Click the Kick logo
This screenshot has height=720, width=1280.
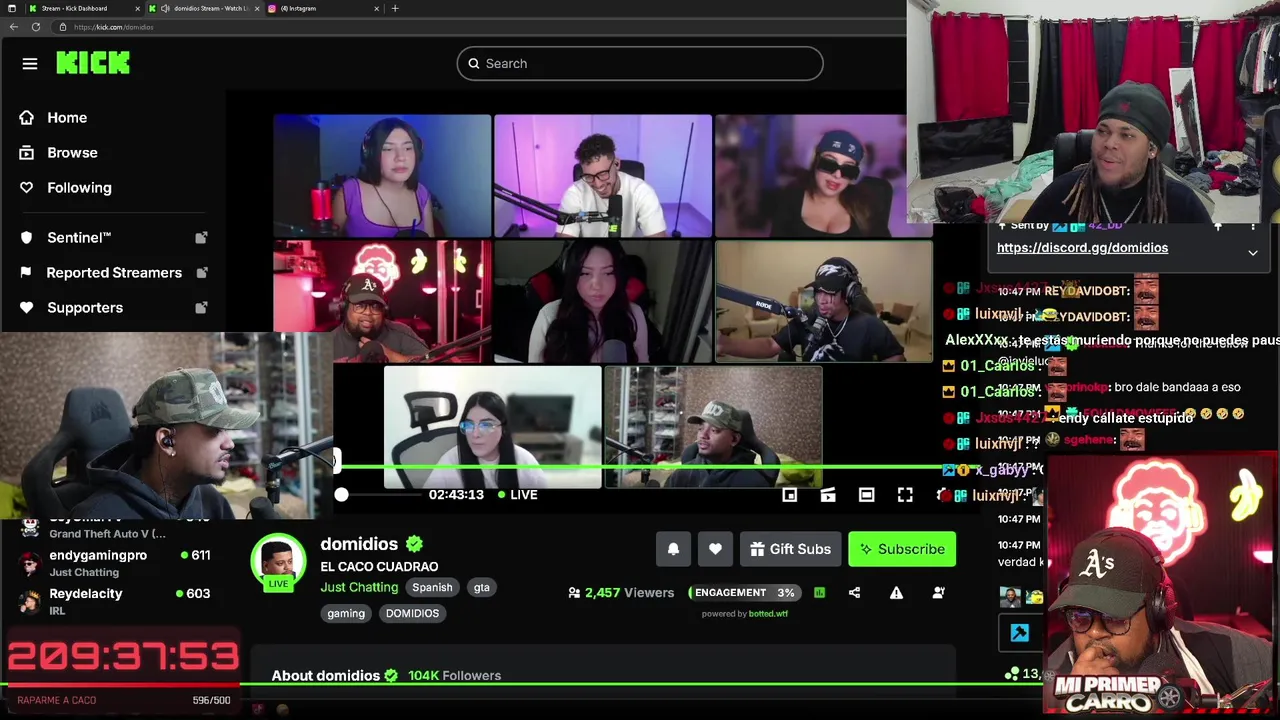coord(93,63)
